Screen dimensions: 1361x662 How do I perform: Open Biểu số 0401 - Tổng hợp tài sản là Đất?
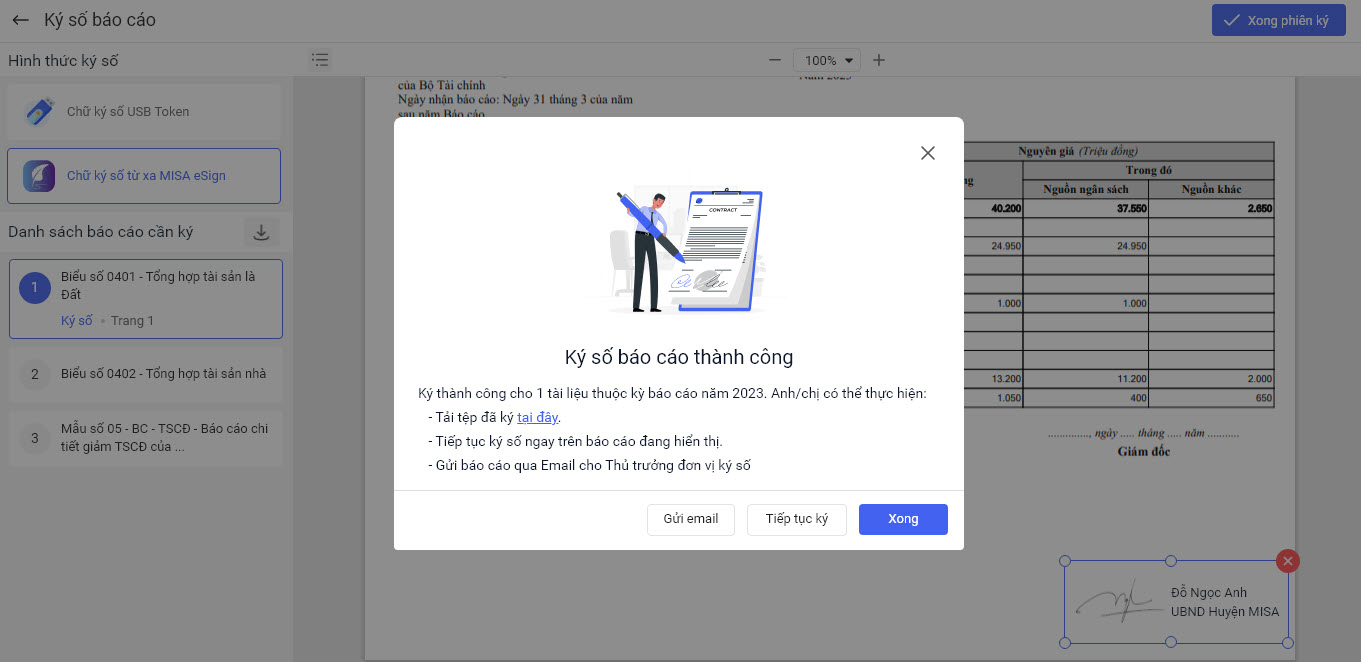click(146, 299)
